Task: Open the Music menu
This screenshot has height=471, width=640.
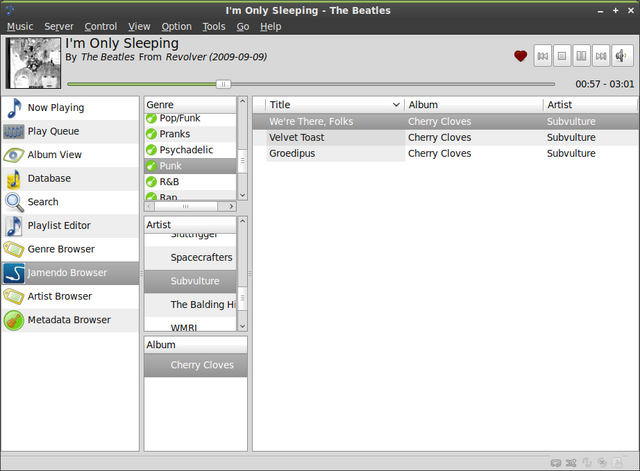Action: pyautogui.click(x=20, y=27)
